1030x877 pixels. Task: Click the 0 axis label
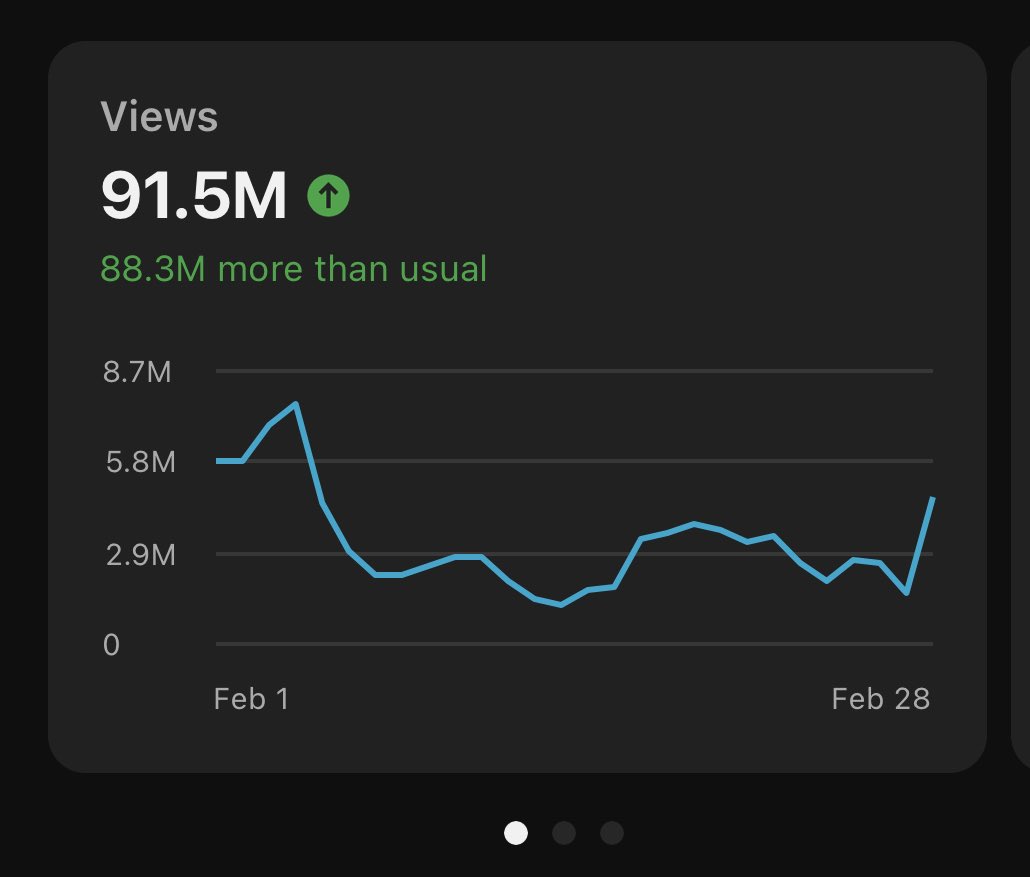click(x=112, y=644)
